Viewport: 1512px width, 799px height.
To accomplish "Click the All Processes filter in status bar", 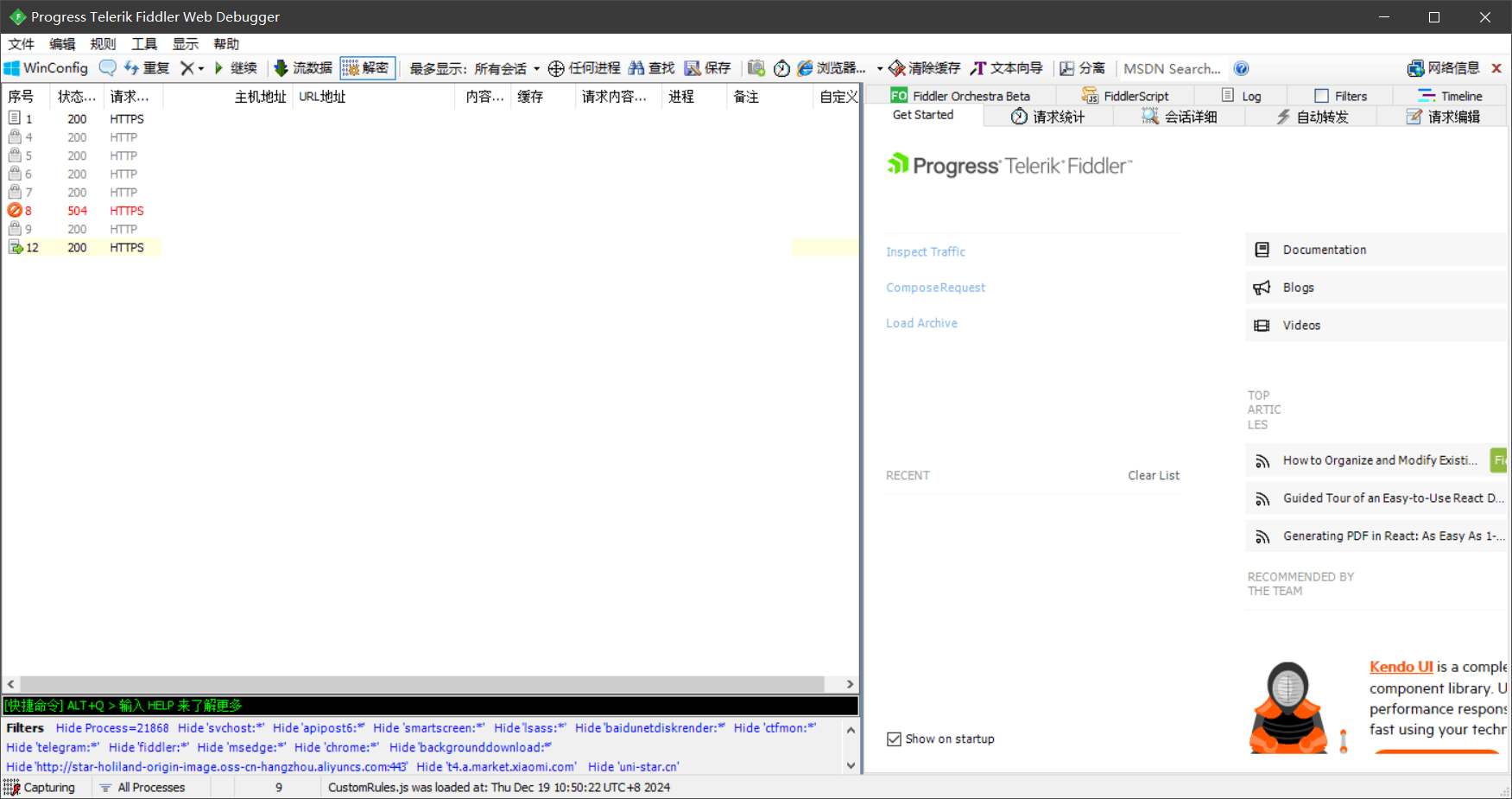I will coord(143,788).
